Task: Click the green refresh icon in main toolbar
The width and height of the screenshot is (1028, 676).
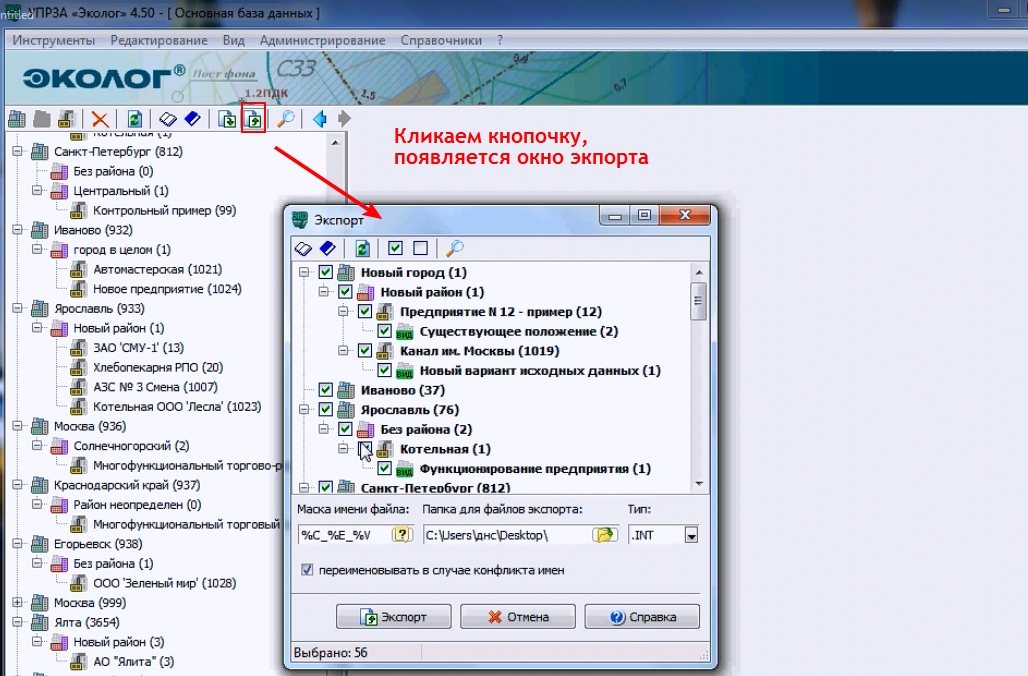Action: [134, 119]
